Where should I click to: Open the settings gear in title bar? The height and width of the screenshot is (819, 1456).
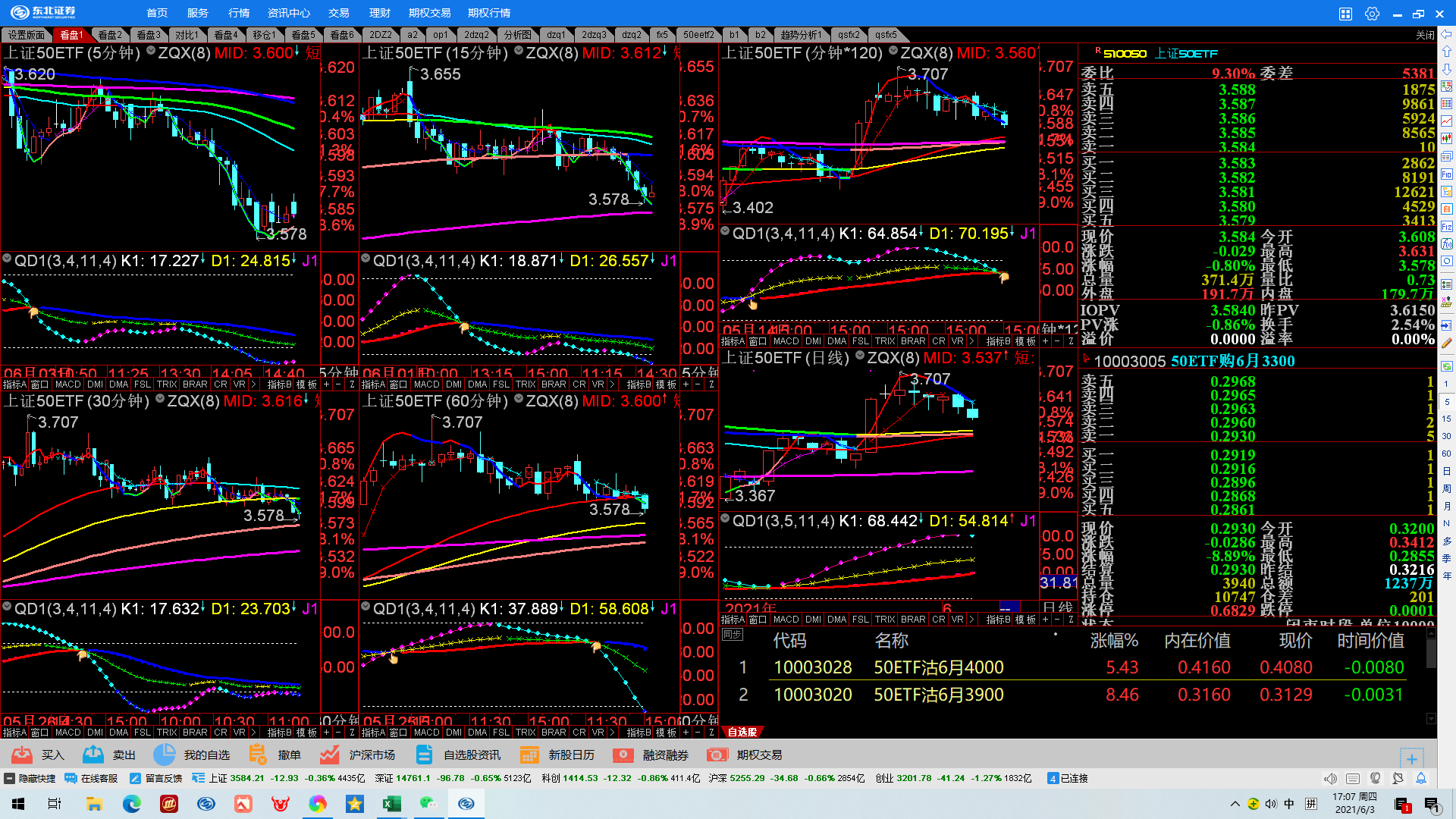(x=1372, y=14)
